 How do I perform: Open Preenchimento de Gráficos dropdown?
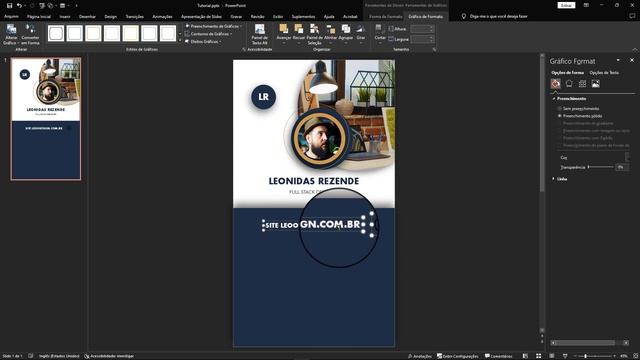coord(213,26)
